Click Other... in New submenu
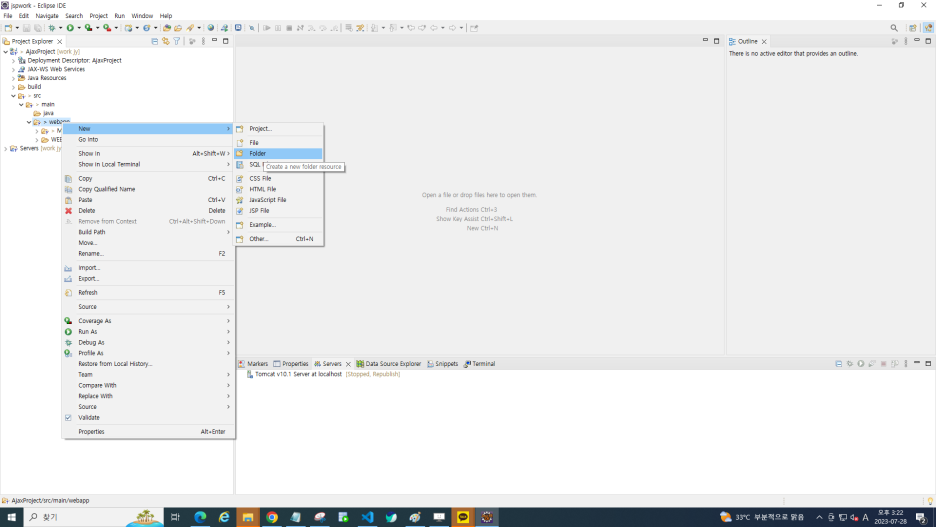Viewport: 936px width, 527px height. coord(279,239)
